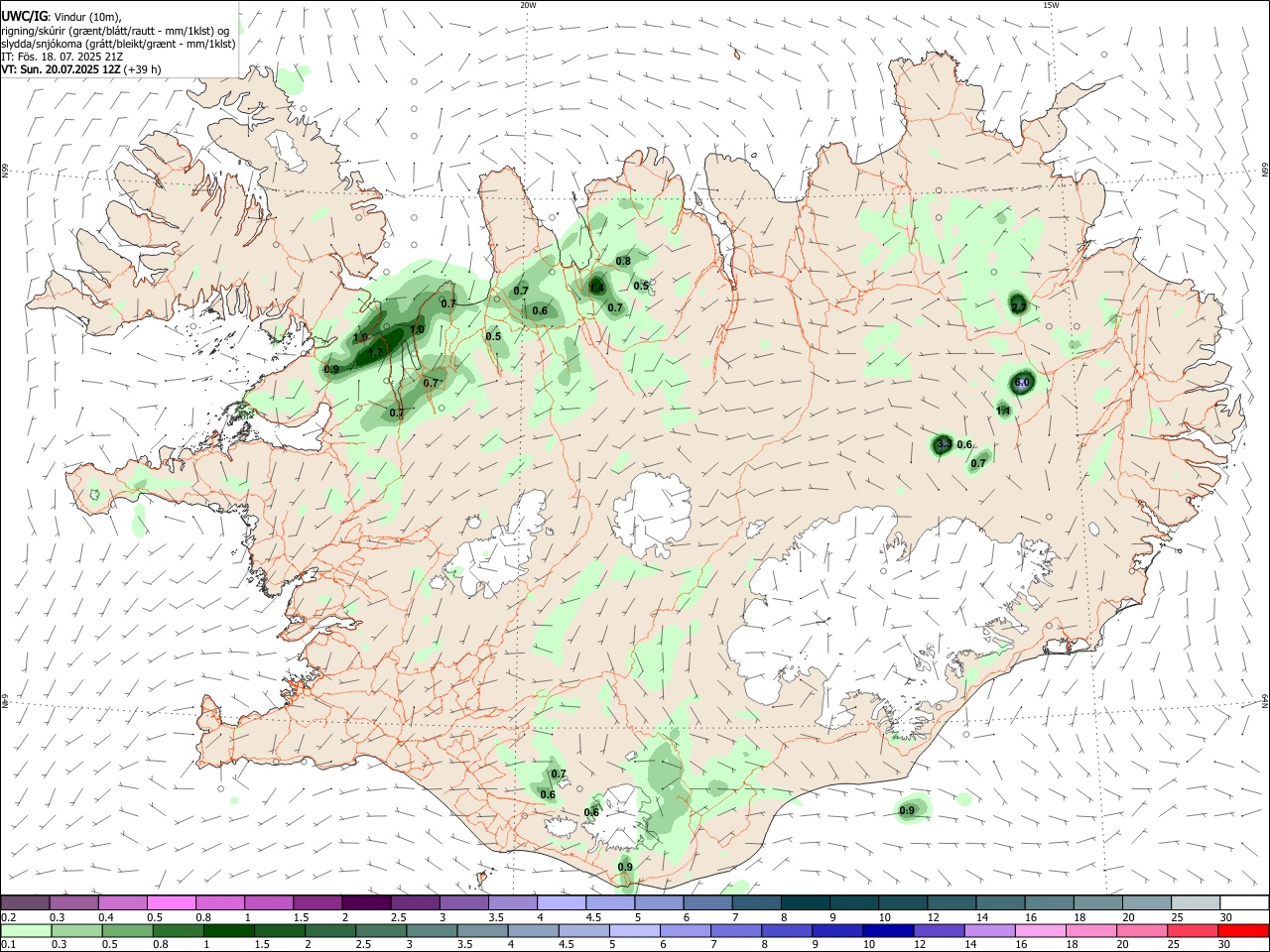Click the 1.4 precipitation value on the map

click(596, 288)
